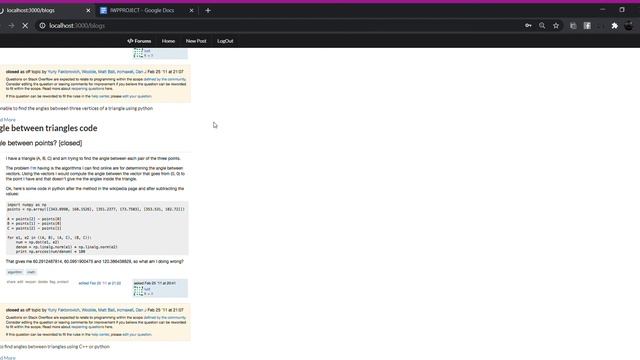The height and width of the screenshot is (360, 640).
Task: Open saved passwords key icon
Action: pos(528,25)
